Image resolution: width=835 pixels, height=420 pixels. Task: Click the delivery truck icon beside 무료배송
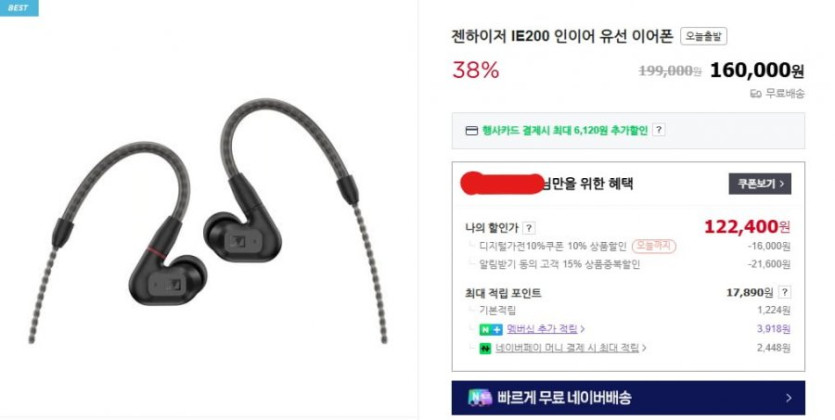point(755,94)
